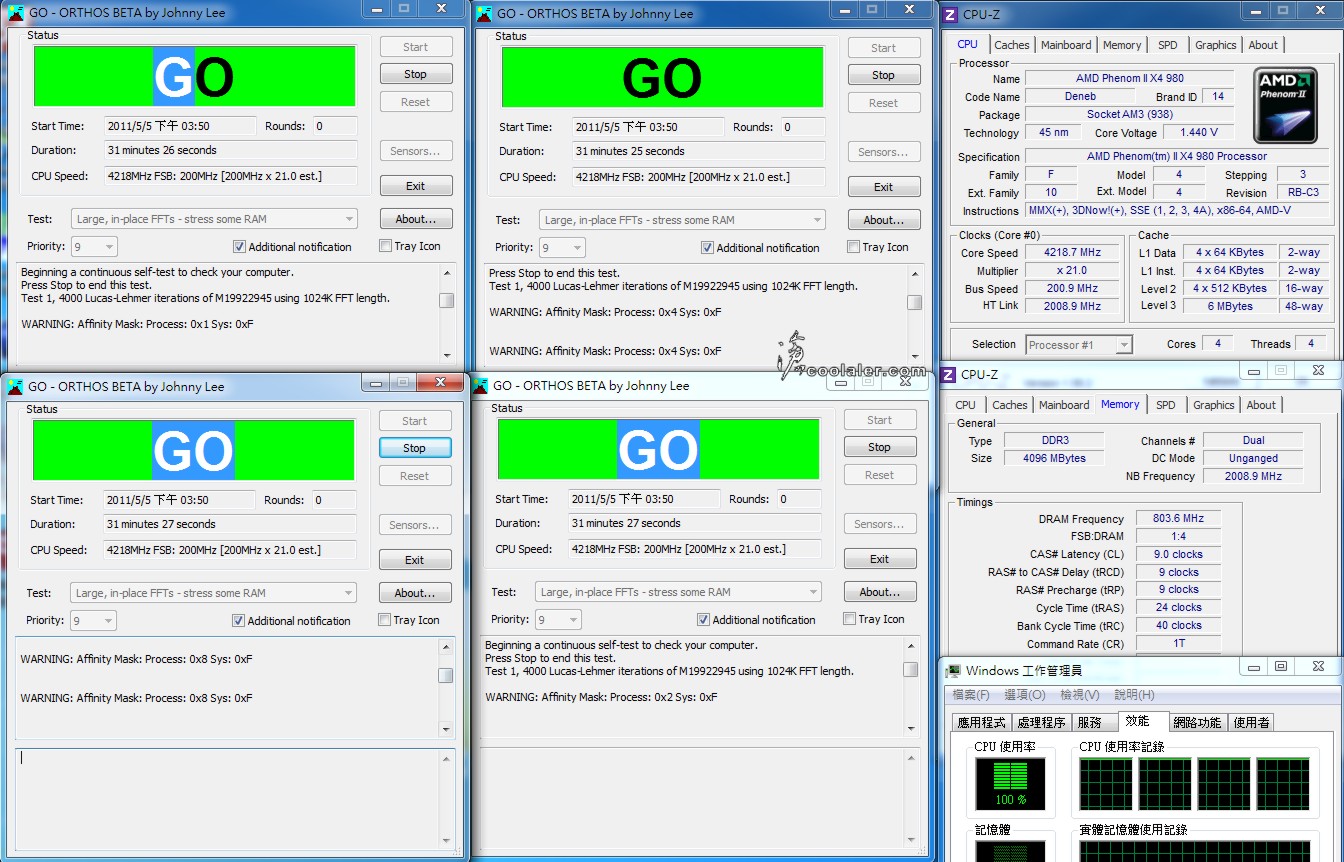
Task: Click ORTHOS title icon in 0x2 affinity window
Action: coord(481,386)
